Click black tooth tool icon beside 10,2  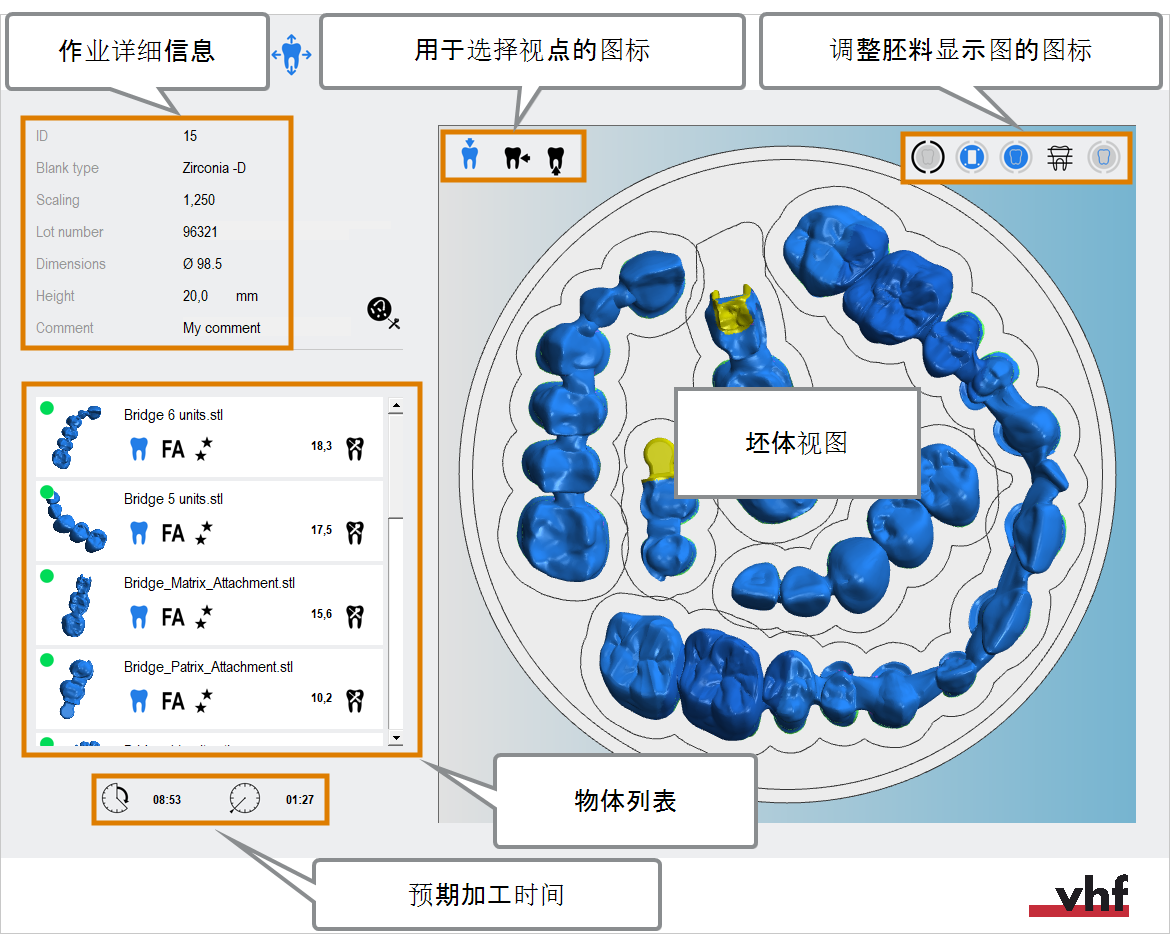pyautogui.click(x=355, y=701)
